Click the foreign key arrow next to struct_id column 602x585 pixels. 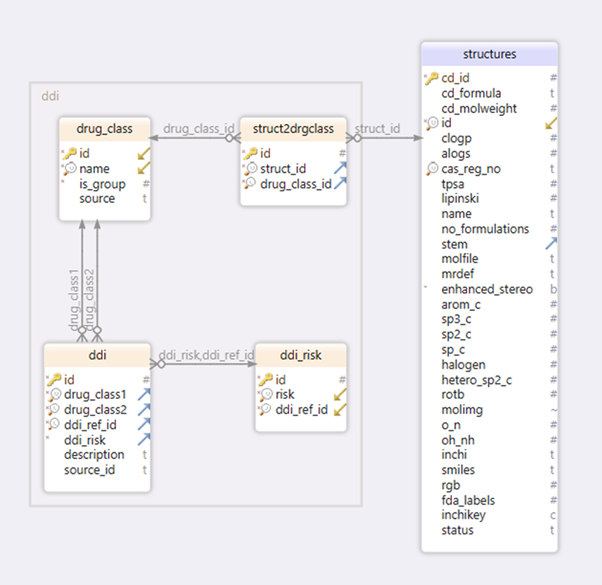(x=340, y=168)
